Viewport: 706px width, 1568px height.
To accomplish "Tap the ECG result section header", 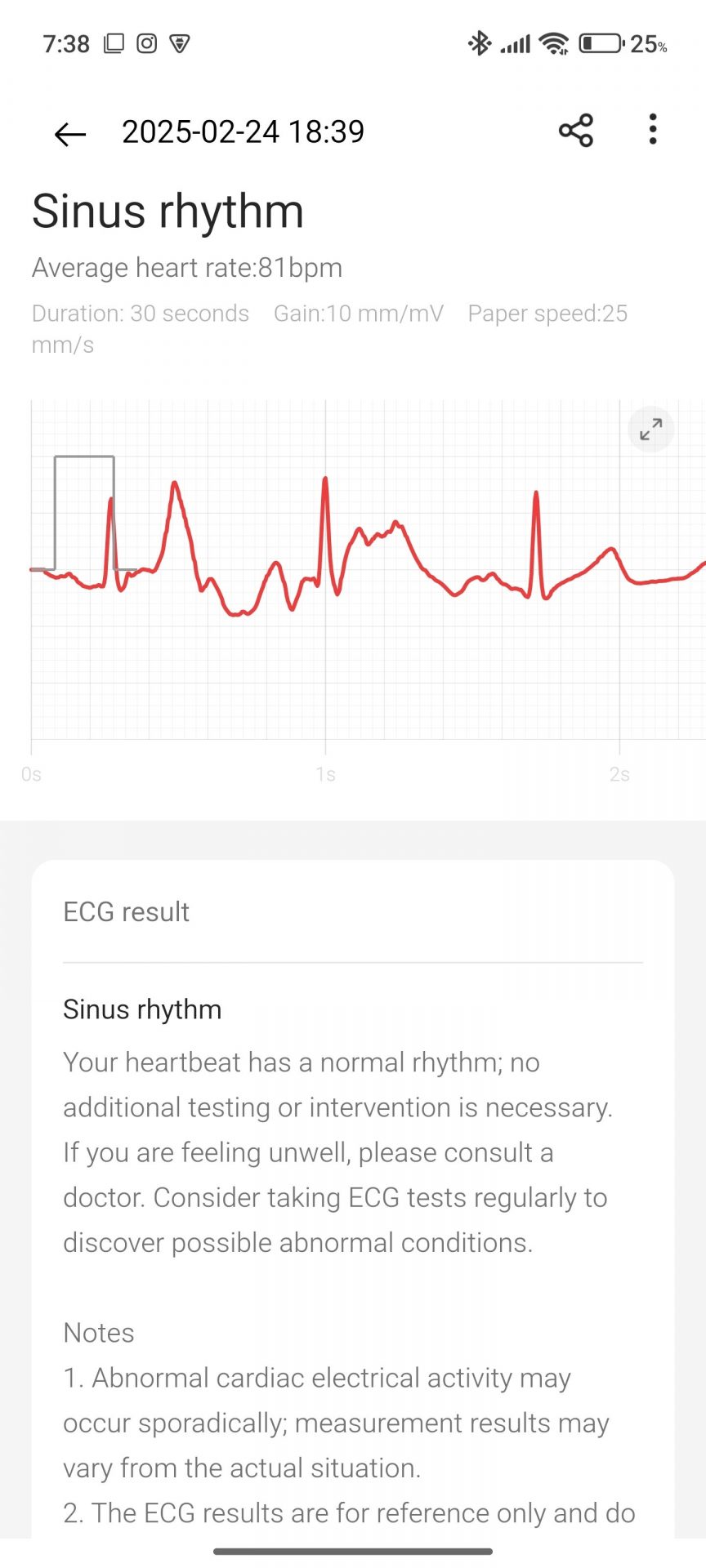I will pos(126,912).
